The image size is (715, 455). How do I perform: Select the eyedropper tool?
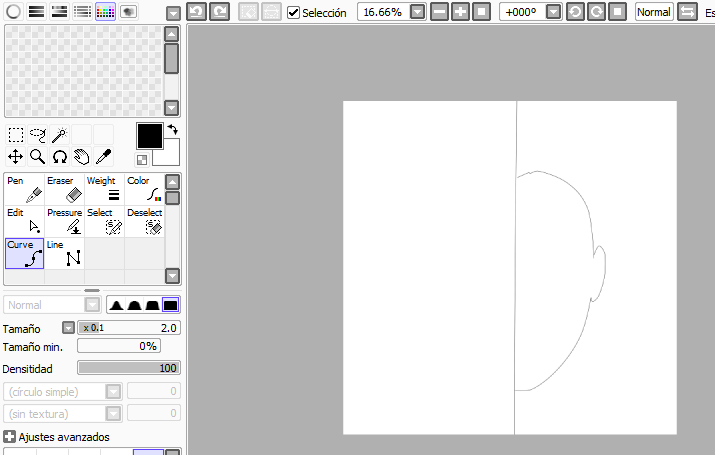point(104,156)
